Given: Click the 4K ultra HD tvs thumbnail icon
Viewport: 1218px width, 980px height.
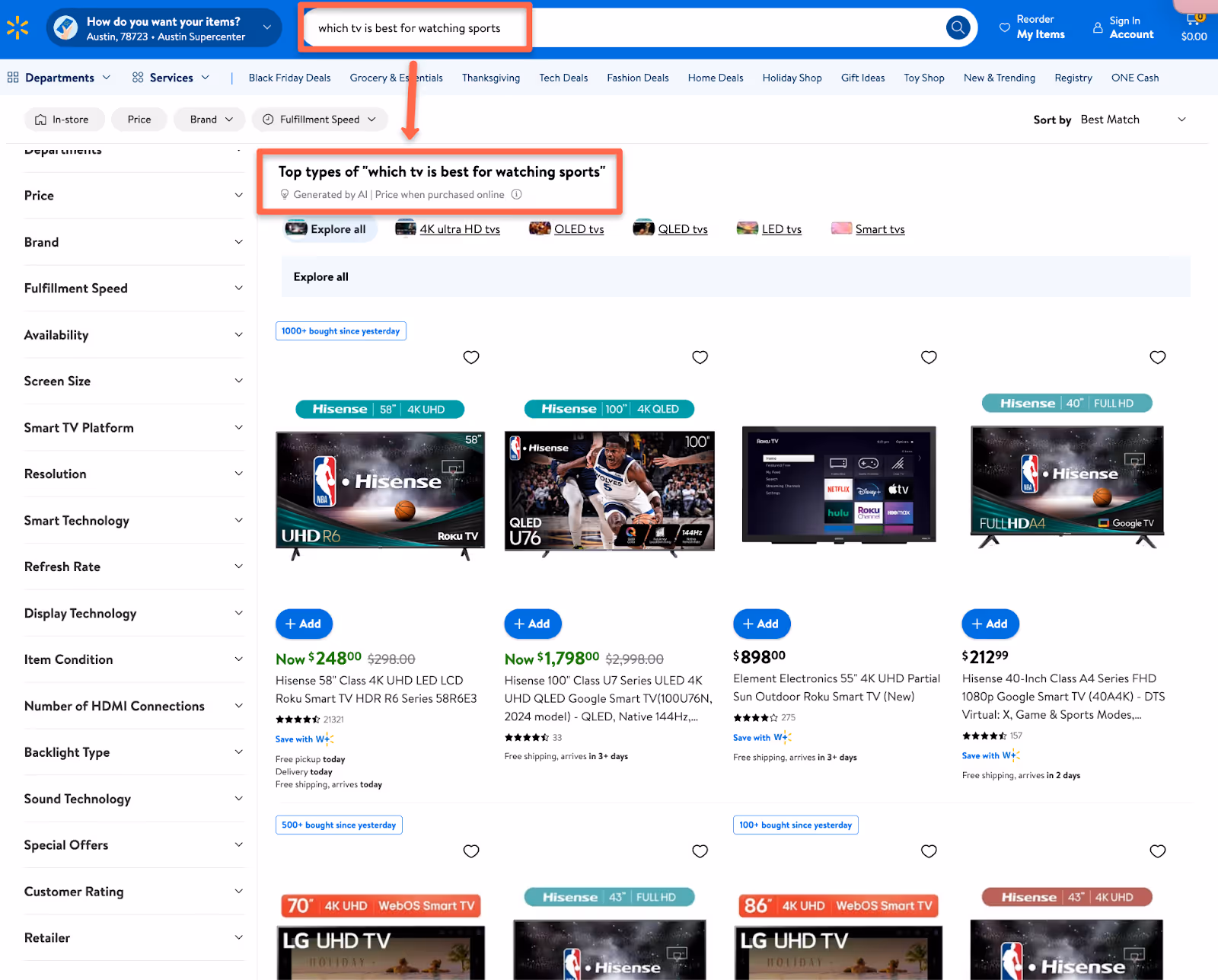Looking at the screenshot, I should [406, 228].
